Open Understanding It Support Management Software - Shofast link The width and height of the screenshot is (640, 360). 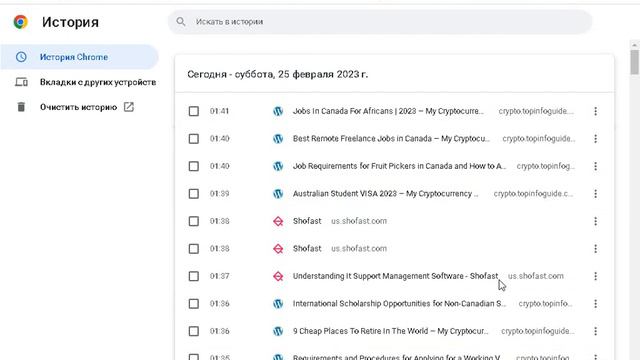tap(396, 276)
